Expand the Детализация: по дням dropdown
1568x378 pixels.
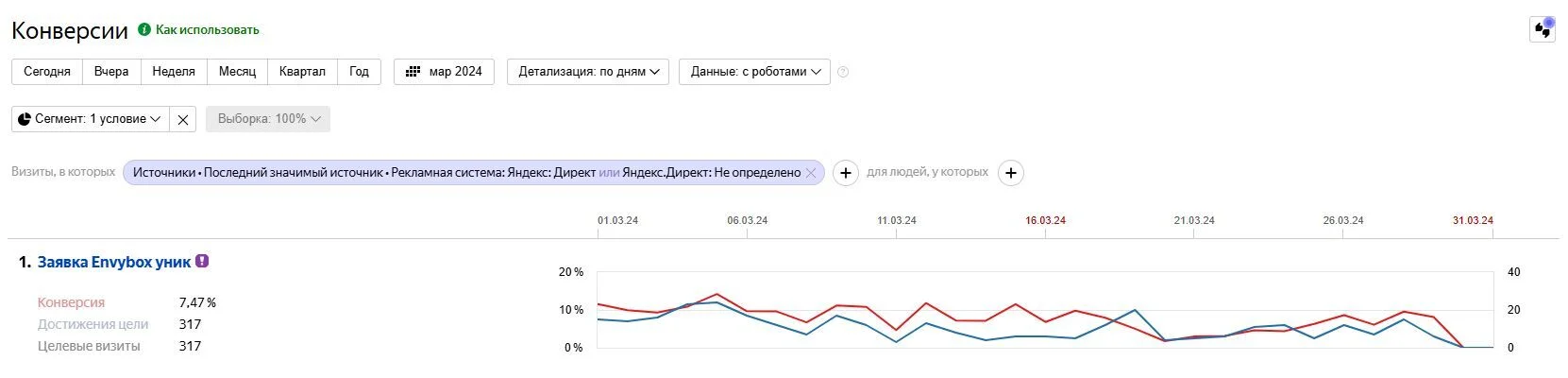(x=588, y=72)
